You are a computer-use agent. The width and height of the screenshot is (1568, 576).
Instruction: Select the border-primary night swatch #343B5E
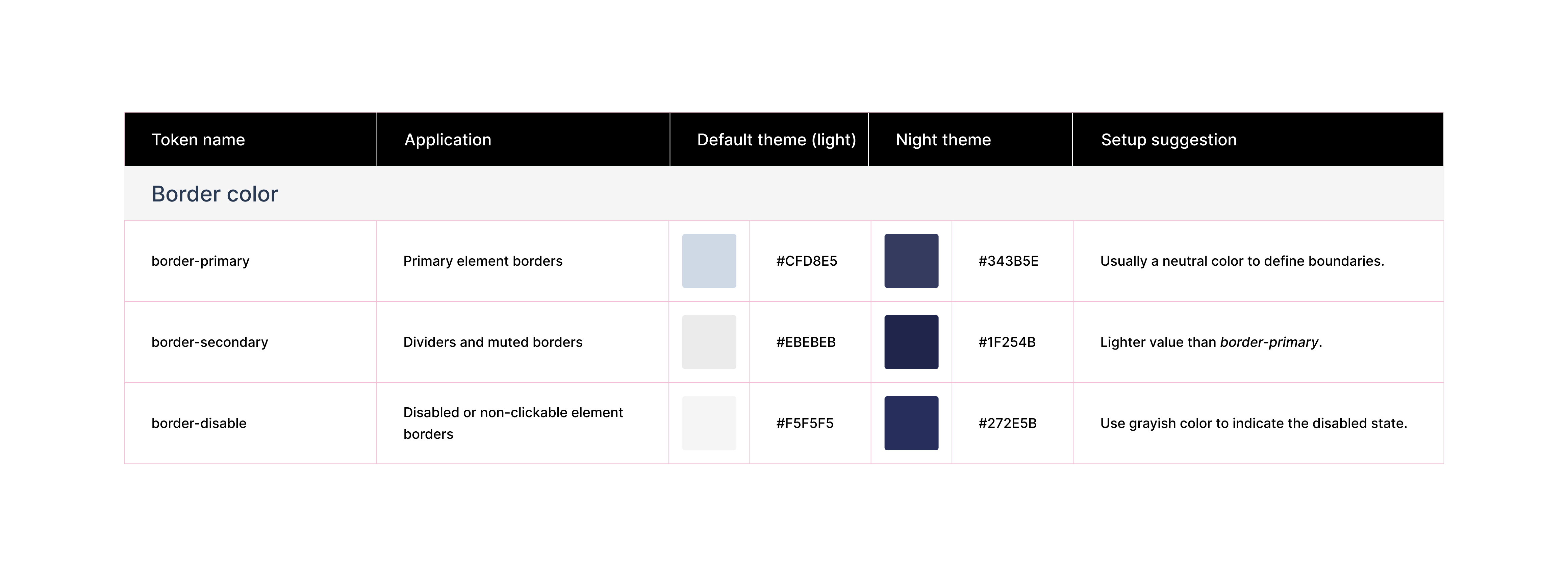(911, 261)
